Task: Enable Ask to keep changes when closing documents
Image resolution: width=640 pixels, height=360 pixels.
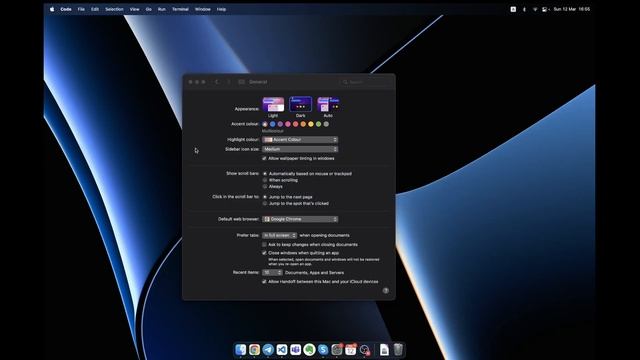Action: tap(264, 244)
